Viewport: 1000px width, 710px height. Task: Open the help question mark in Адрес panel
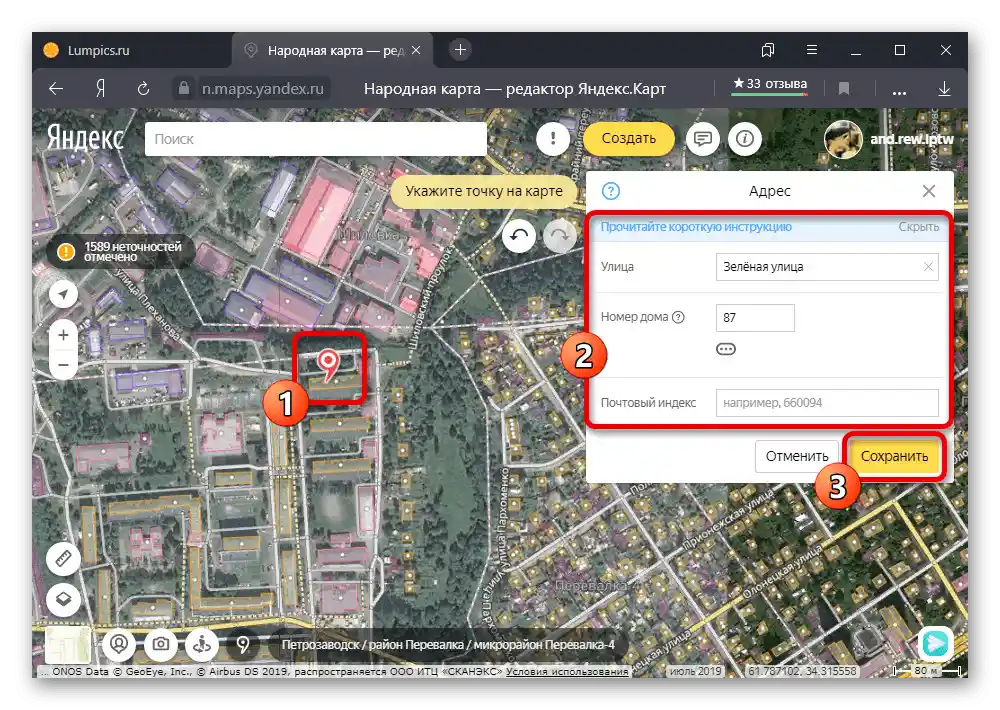click(610, 191)
